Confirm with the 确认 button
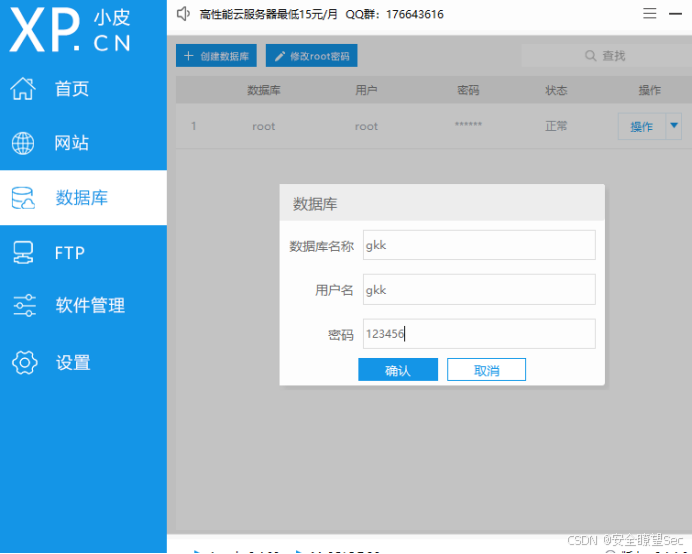692x554 pixels. point(398,369)
